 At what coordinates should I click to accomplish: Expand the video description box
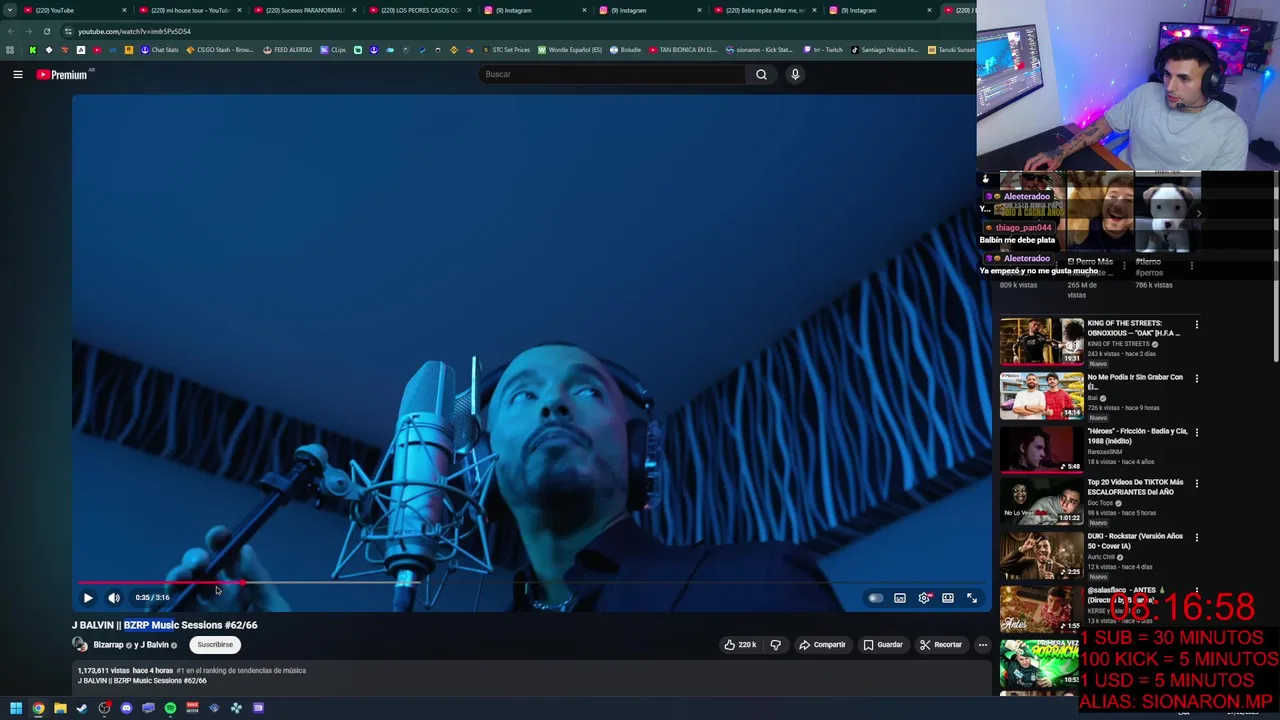tap(530, 676)
